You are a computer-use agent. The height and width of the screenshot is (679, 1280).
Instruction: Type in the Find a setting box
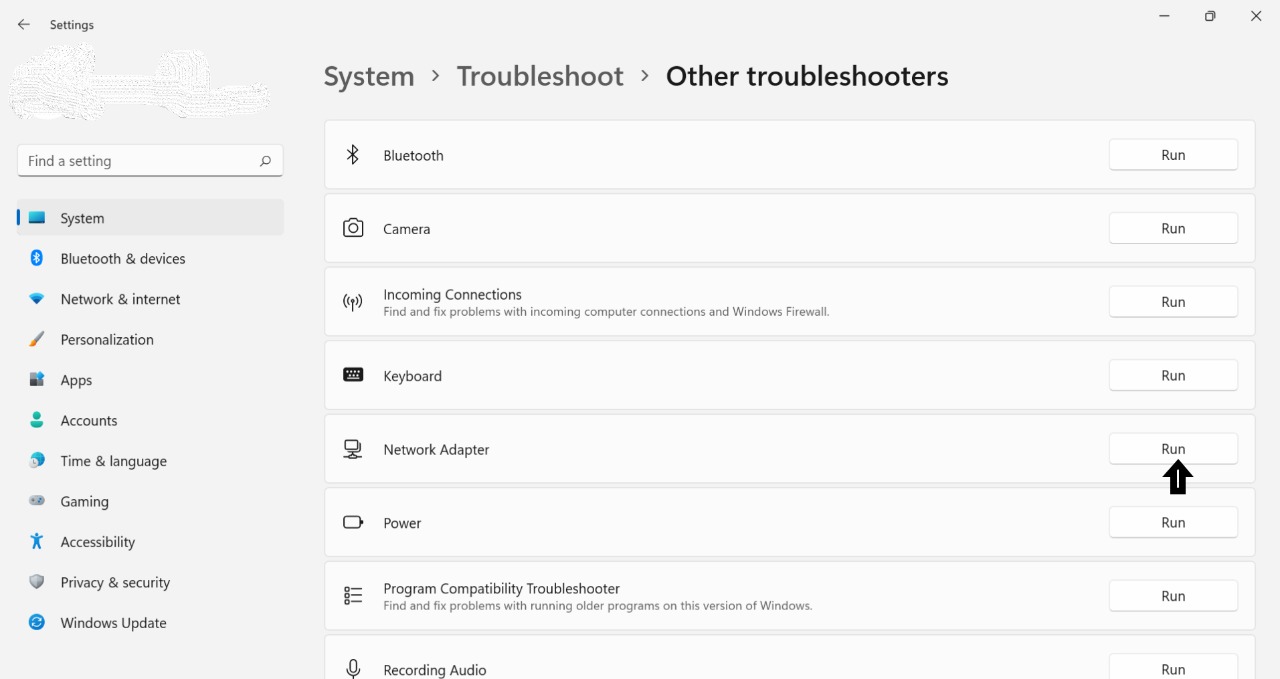[x=138, y=161]
